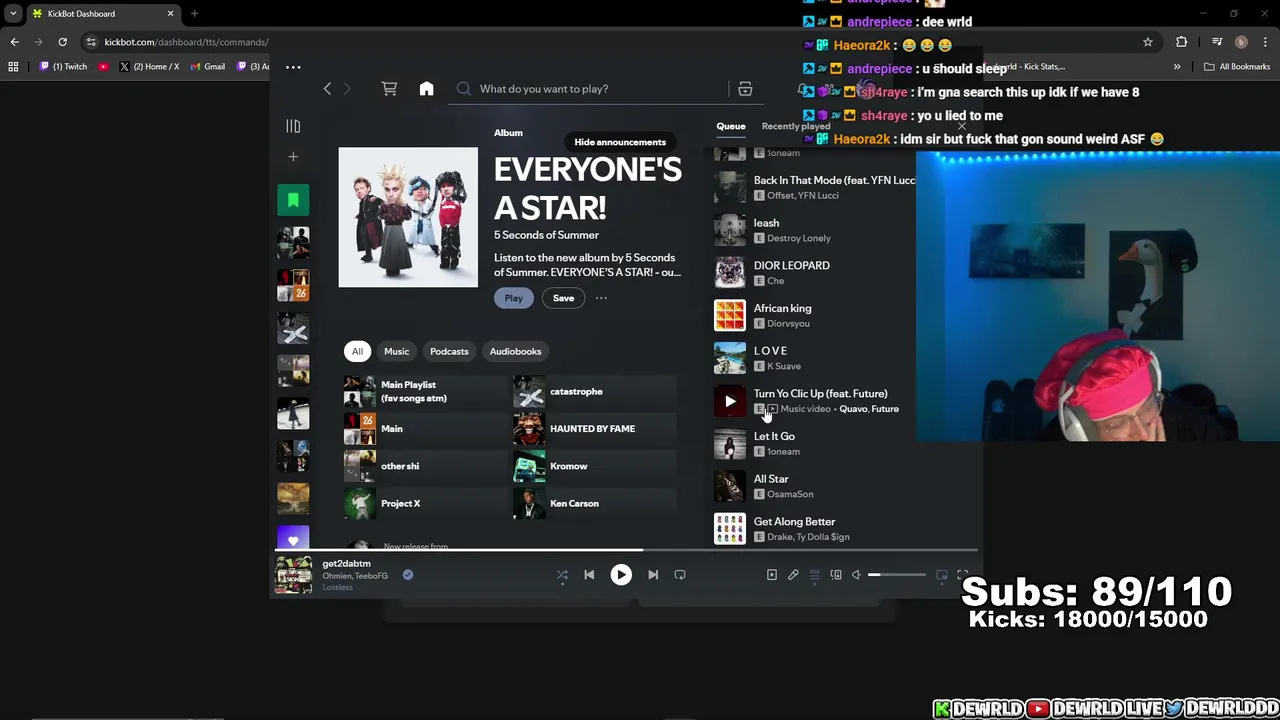Select the Music filter chip
The image size is (1280, 720).
[x=396, y=351]
